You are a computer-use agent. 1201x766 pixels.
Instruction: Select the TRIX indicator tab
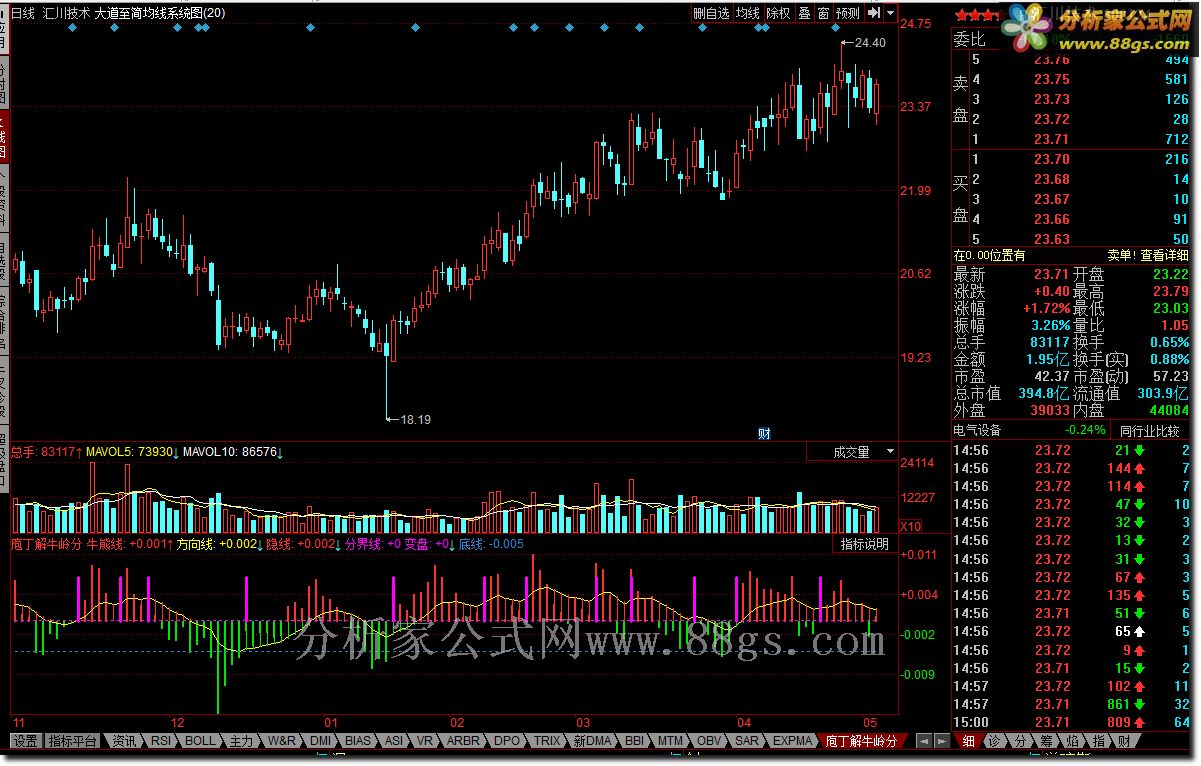tap(547, 741)
